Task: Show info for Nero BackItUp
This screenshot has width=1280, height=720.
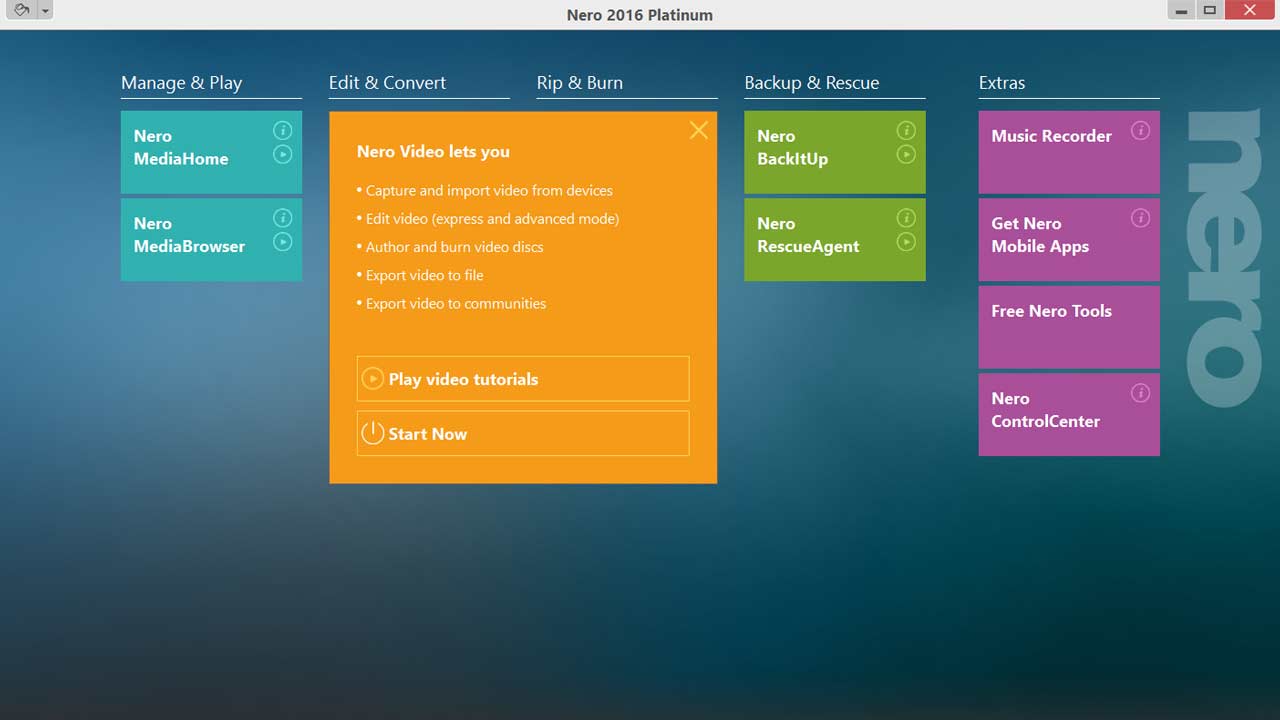Action: tap(906, 130)
